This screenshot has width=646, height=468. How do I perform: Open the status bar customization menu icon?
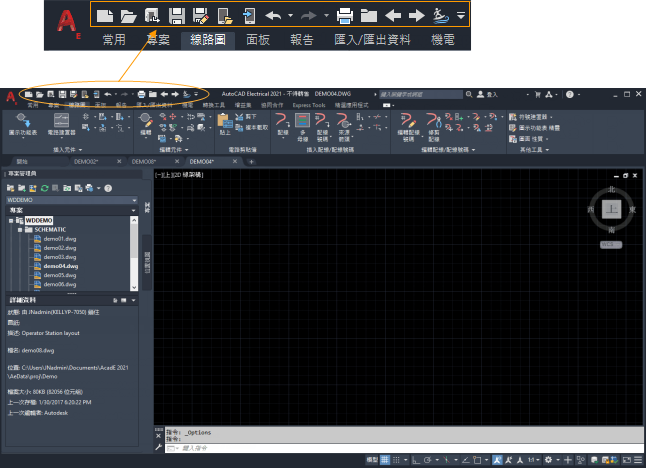pos(638,460)
